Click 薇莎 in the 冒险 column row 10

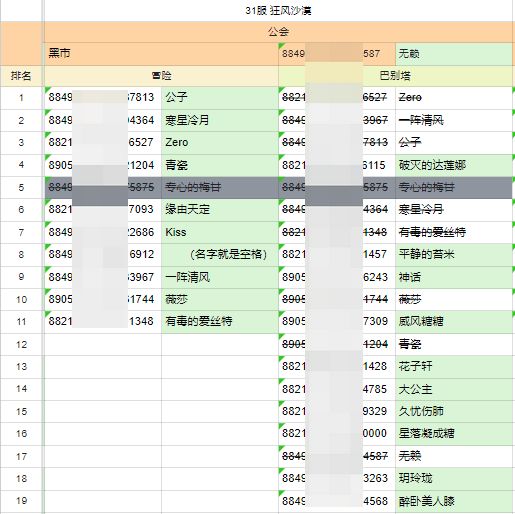220,299
